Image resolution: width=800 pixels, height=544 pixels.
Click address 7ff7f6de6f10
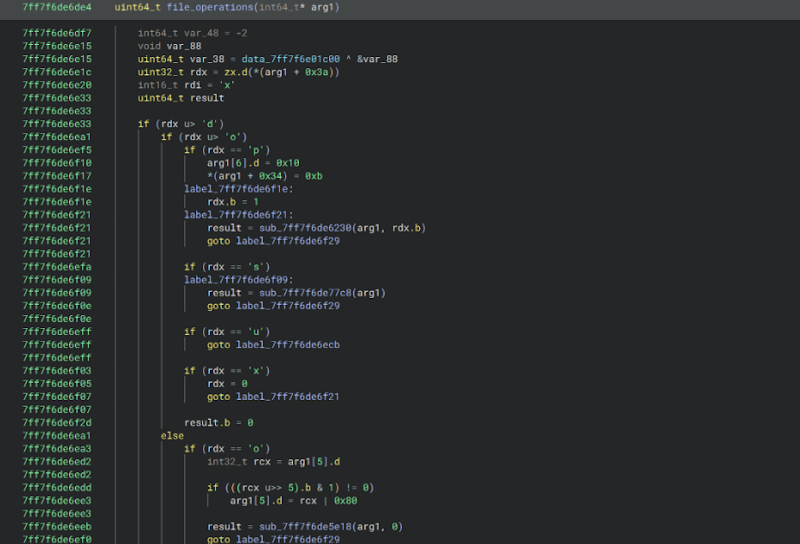(x=57, y=163)
